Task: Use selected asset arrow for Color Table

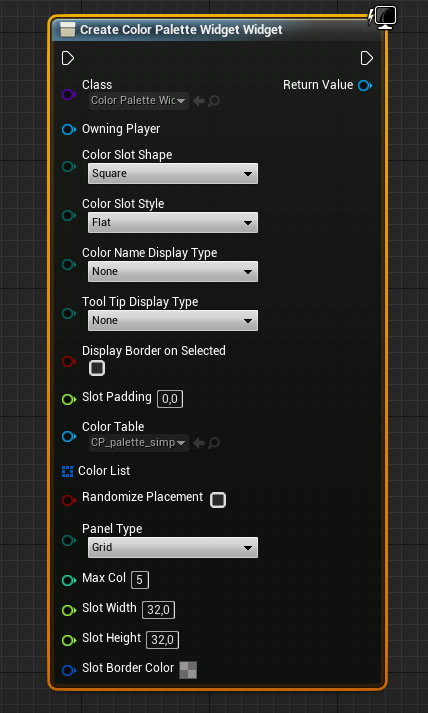Action: tap(199, 442)
